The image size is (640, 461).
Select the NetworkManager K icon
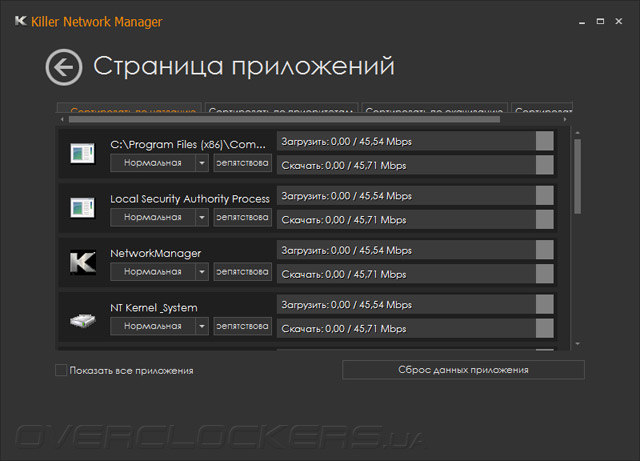pyautogui.click(x=83, y=262)
